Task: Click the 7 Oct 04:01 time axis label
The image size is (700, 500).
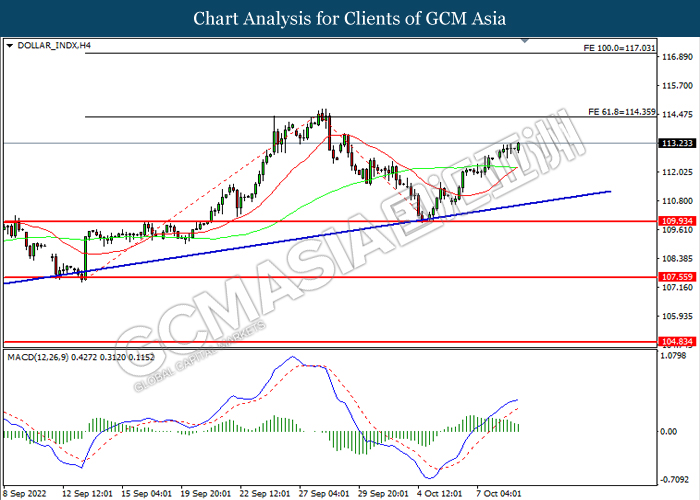Action: [499, 494]
